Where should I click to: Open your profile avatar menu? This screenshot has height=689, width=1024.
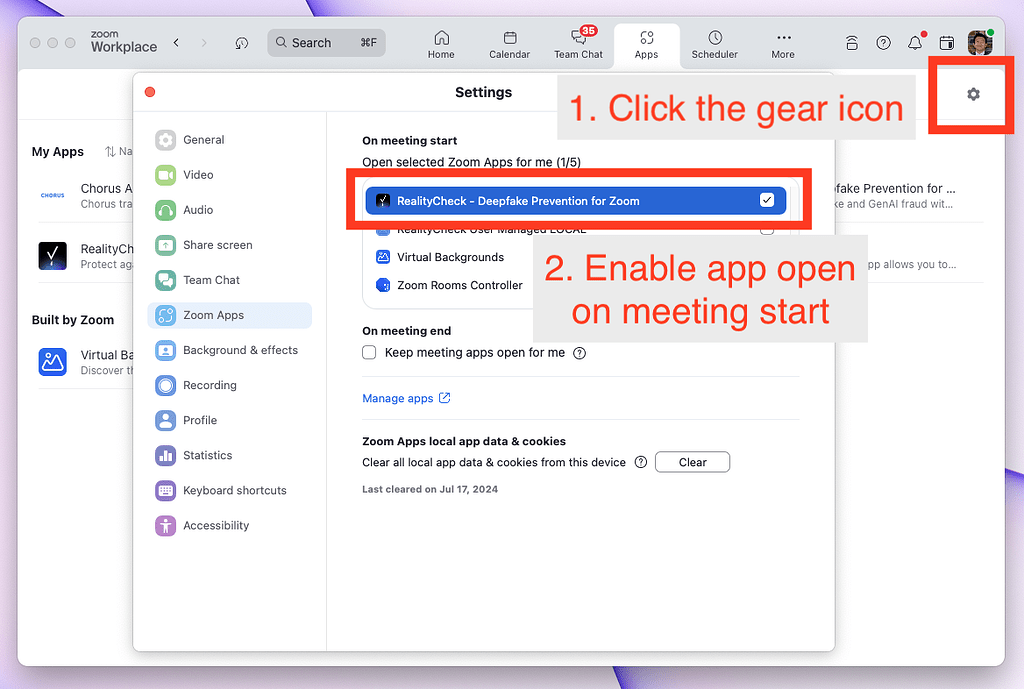click(x=979, y=42)
